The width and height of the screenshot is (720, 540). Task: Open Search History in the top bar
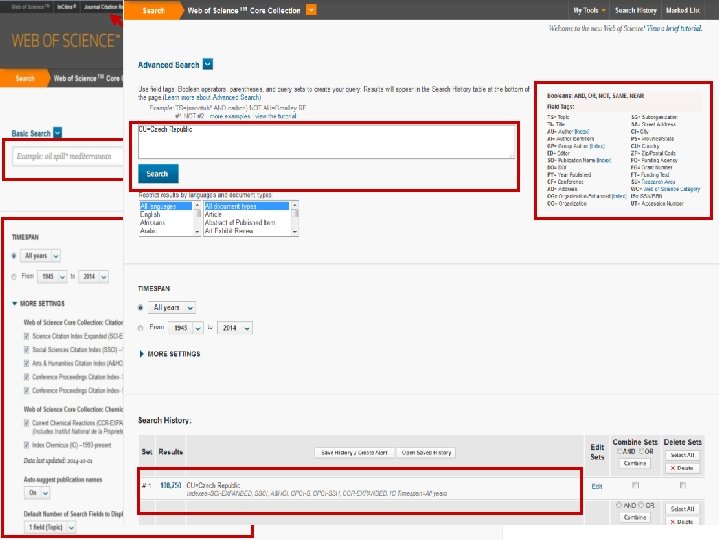pos(636,10)
